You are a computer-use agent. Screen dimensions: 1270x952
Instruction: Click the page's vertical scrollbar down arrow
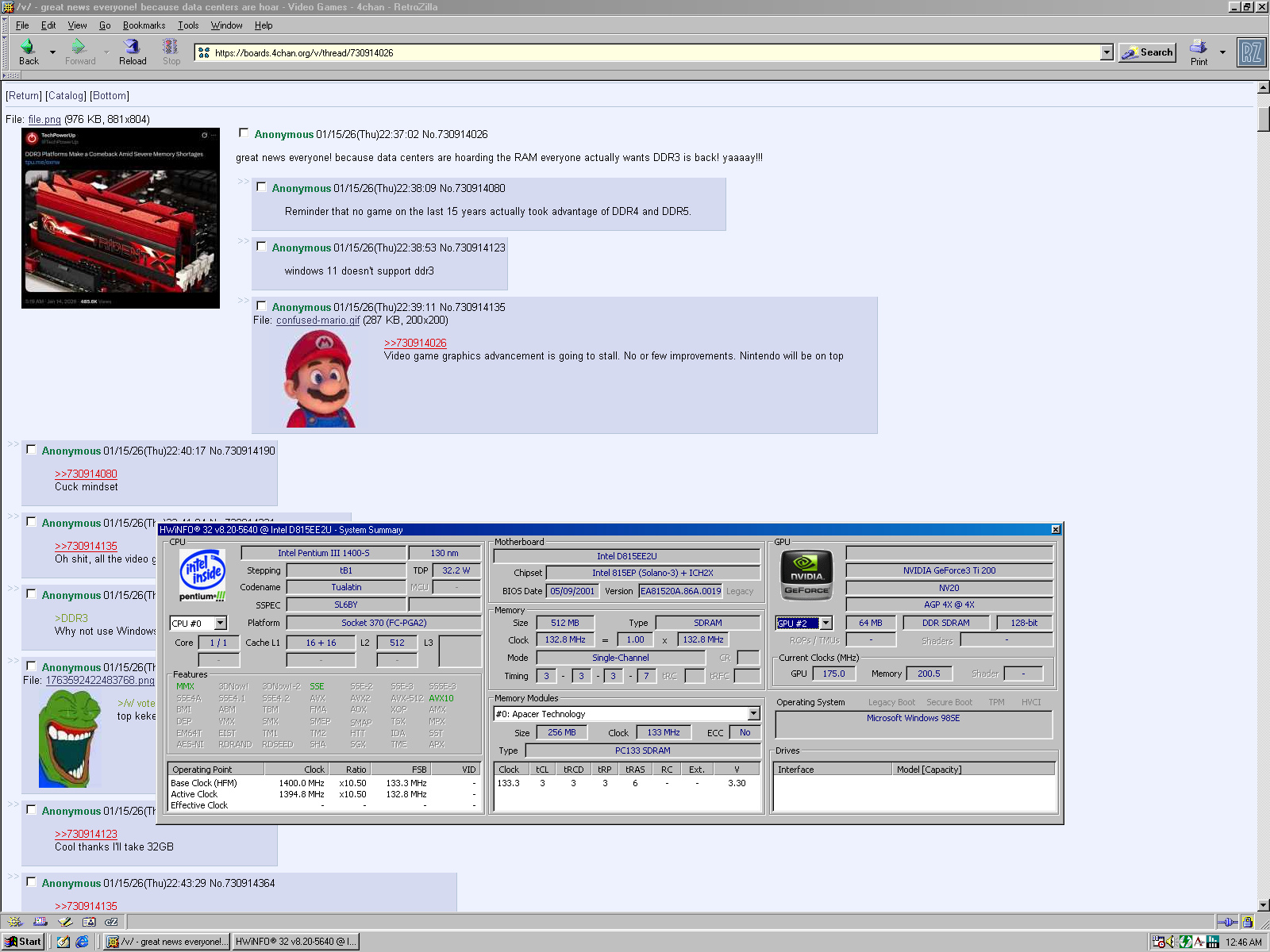tap(1263, 905)
